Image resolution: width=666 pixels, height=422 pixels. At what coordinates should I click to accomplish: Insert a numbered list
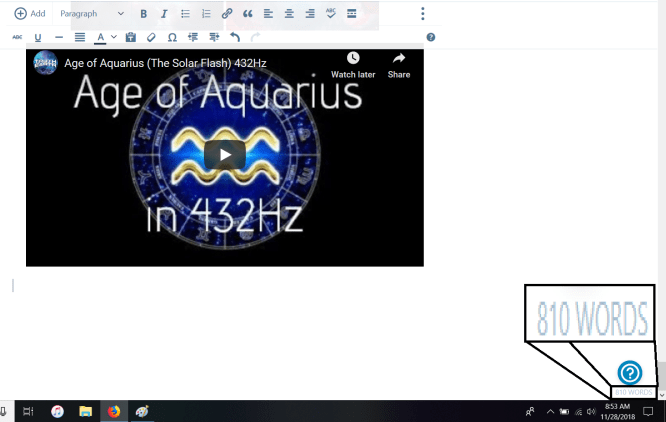pyautogui.click(x=206, y=14)
